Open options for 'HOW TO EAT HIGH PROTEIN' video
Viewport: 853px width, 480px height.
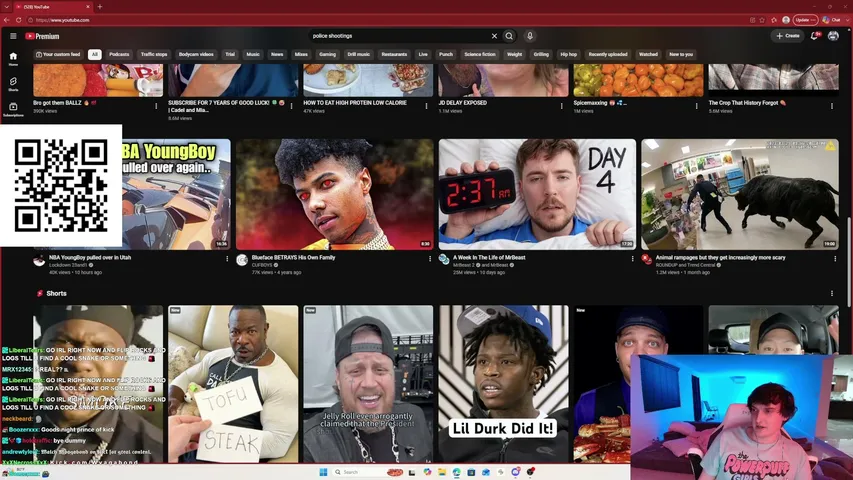(x=426, y=106)
